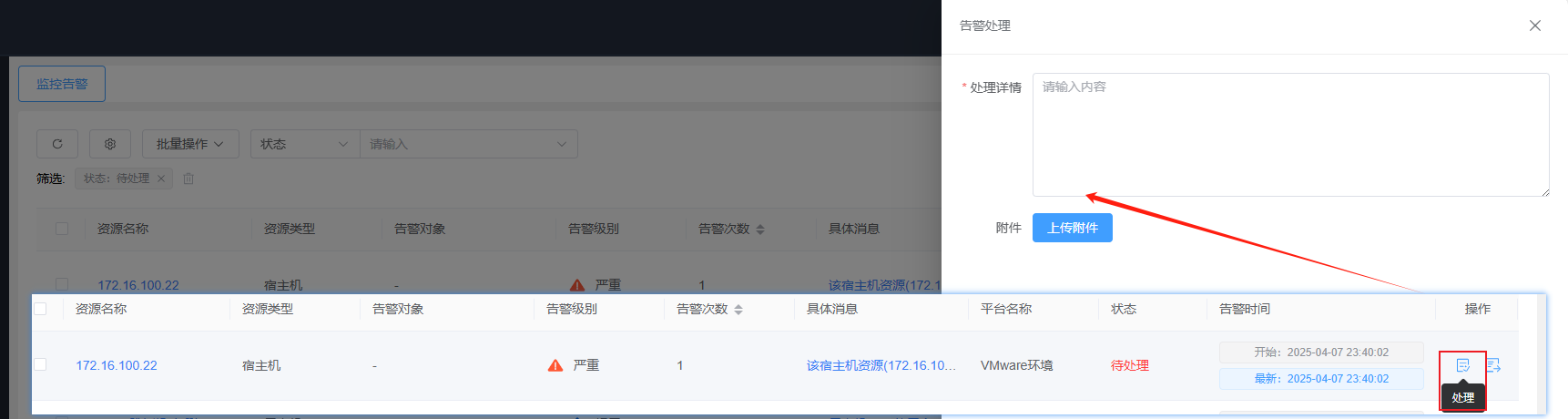Click the 上传附件 button
This screenshot has height=419, width=1568.
pyautogui.click(x=1073, y=228)
